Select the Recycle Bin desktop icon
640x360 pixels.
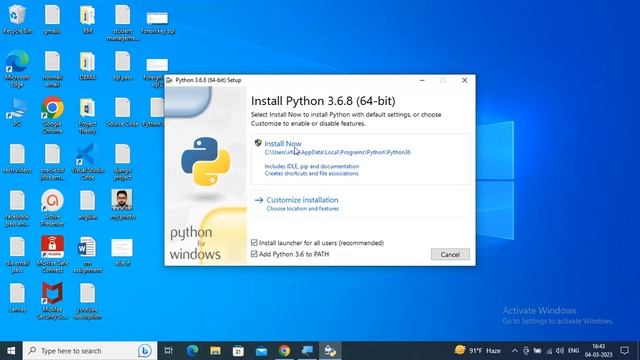(17, 19)
